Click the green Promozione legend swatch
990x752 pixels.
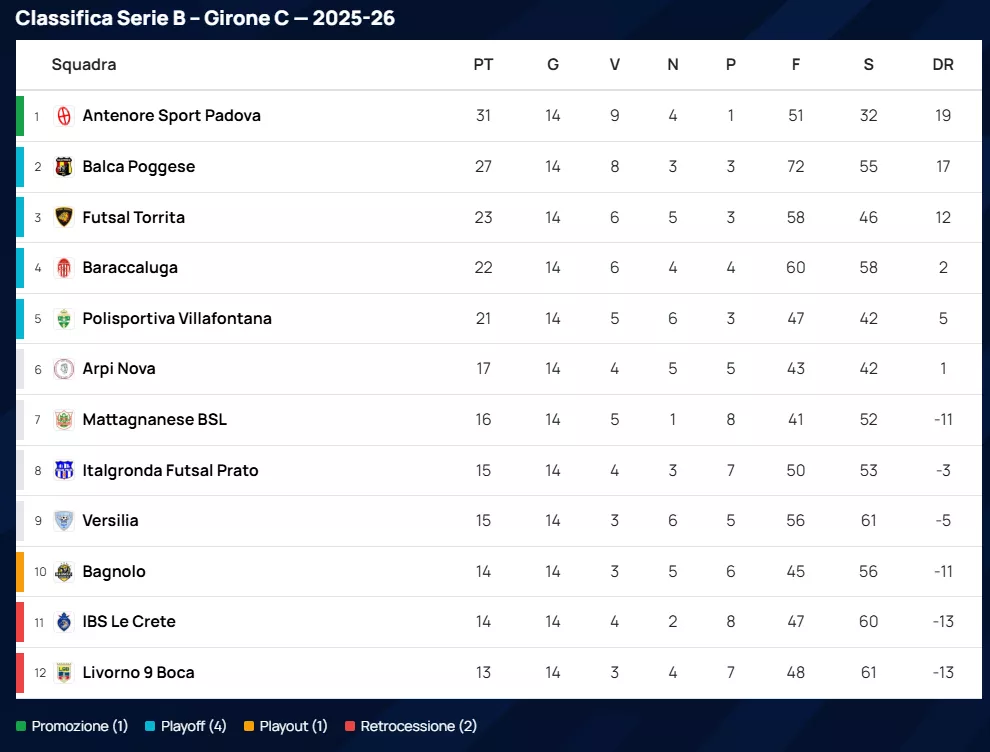click(21, 727)
